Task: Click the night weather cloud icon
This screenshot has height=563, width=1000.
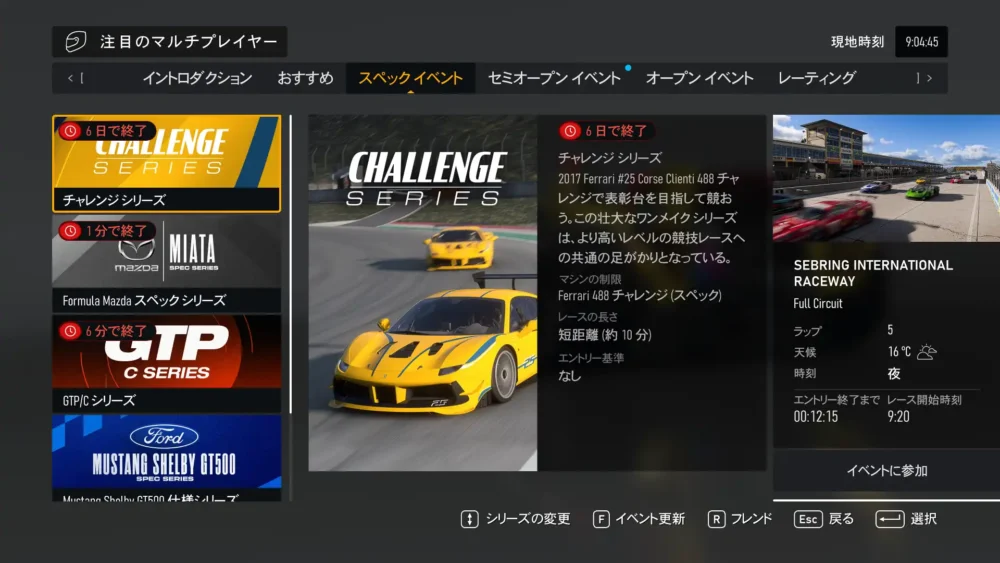Action: tap(927, 352)
